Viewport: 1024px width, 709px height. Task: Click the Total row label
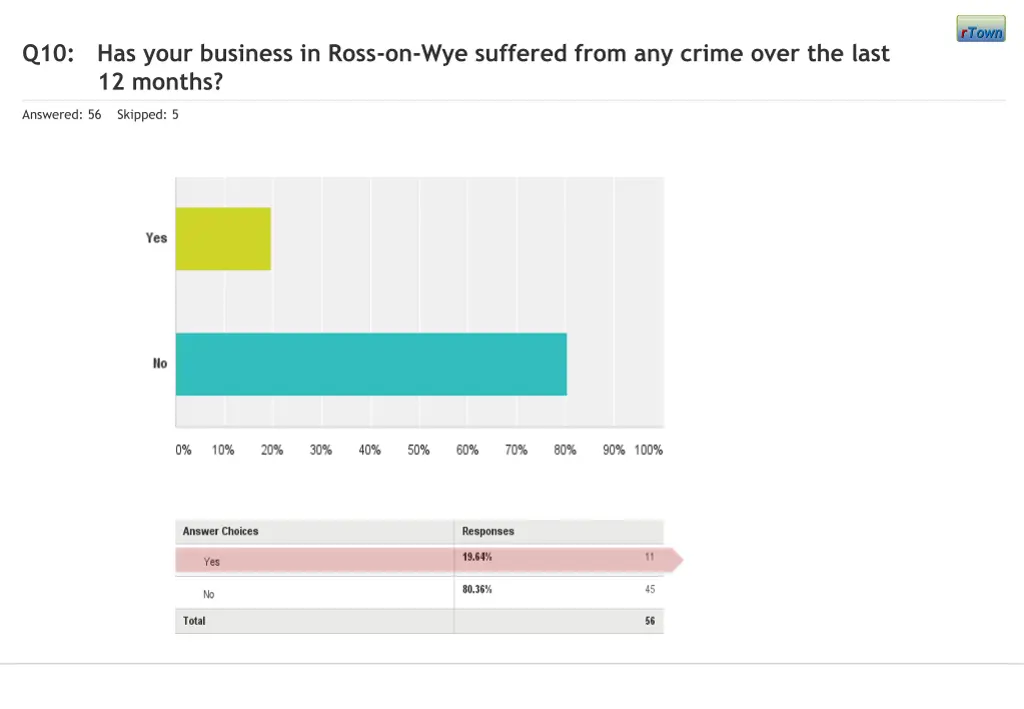pyautogui.click(x=194, y=621)
